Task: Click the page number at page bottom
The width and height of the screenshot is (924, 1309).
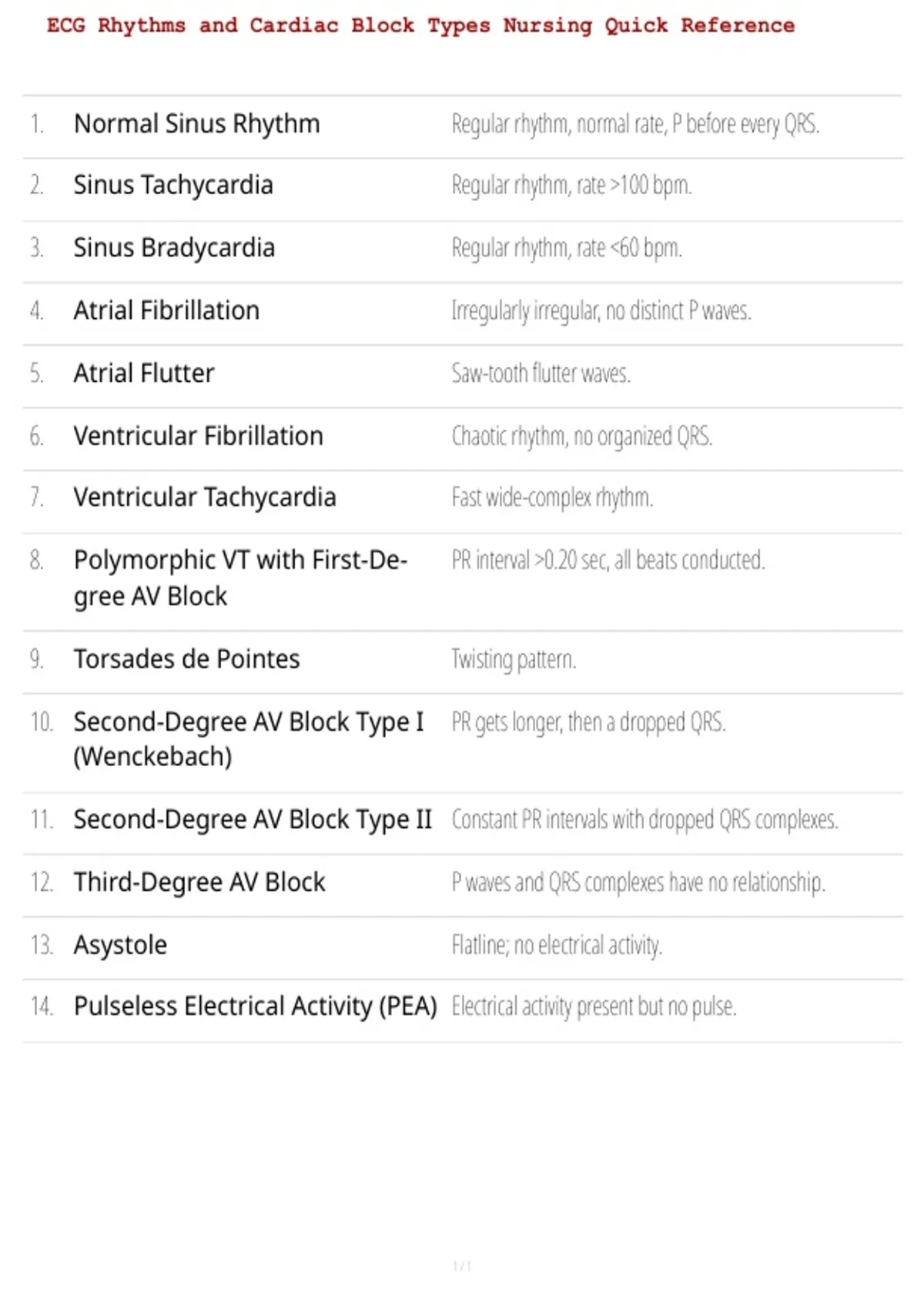Action: (462, 1266)
